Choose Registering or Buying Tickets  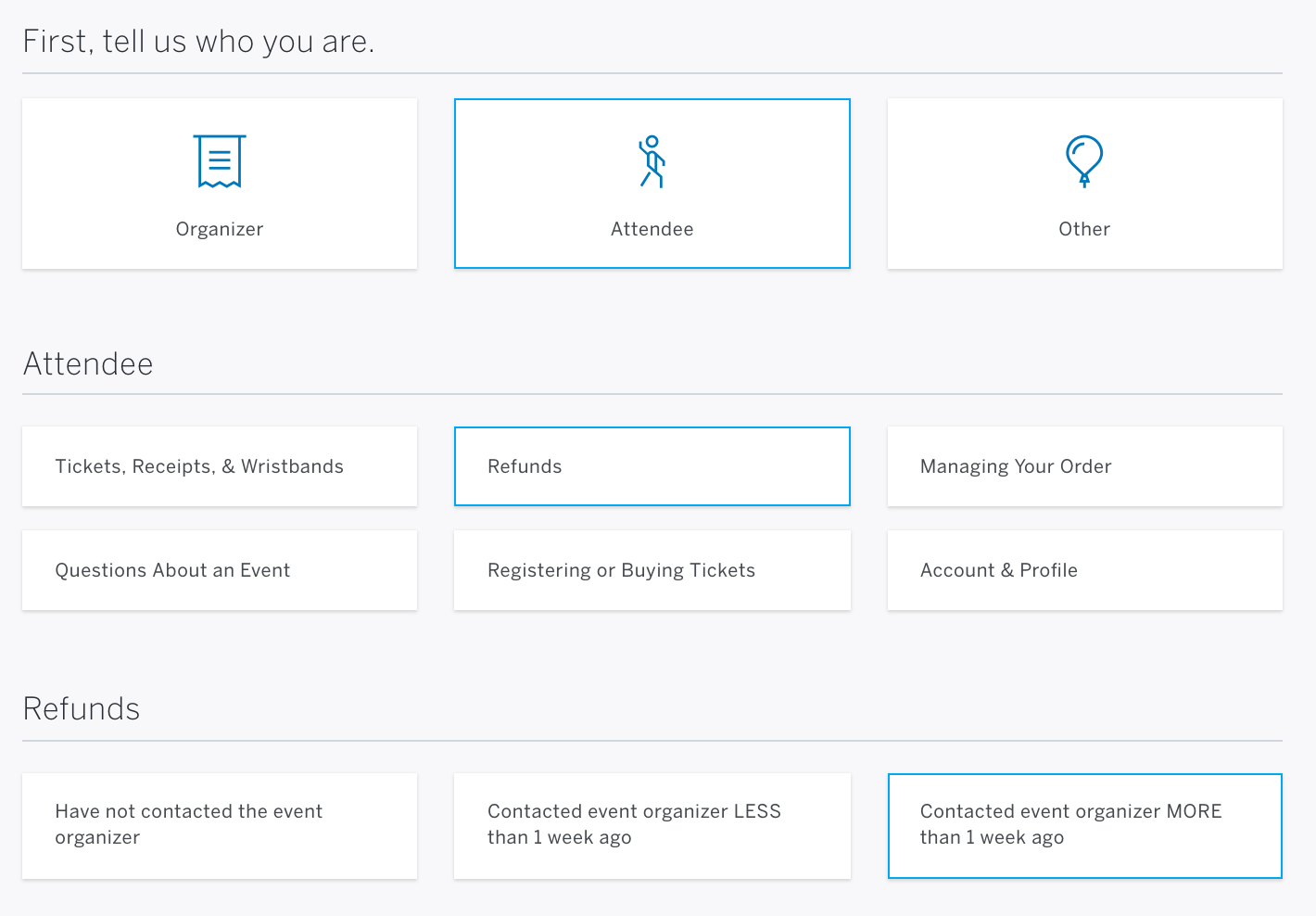(652, 570)
